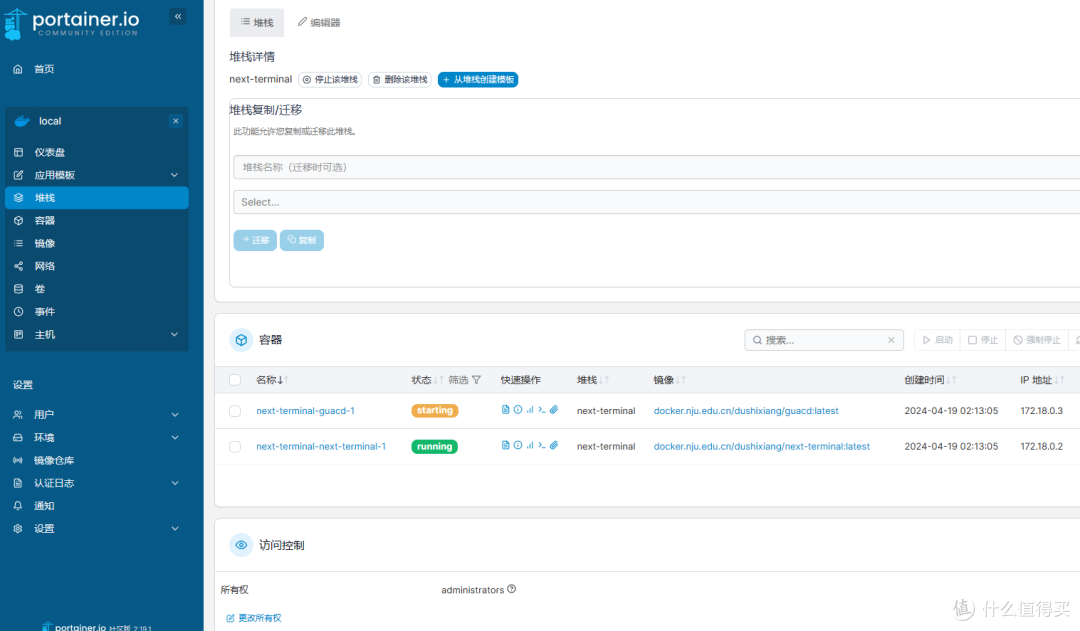Focus the 堆栈名称 input field

tap(656, 167)
